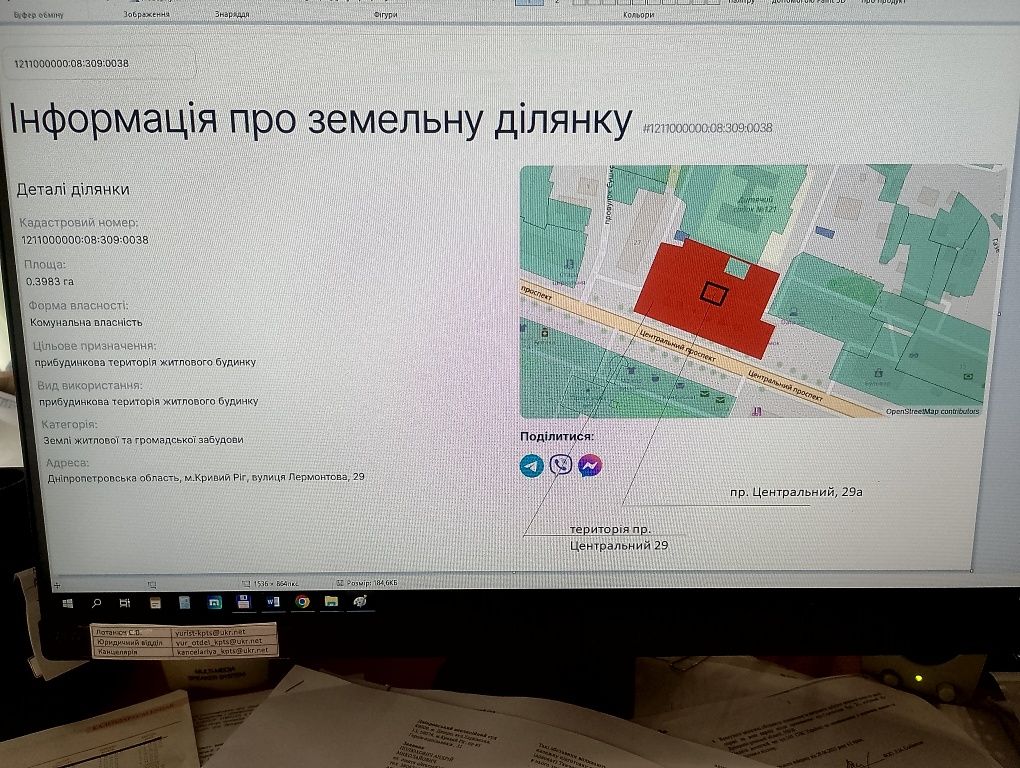Click the 'Комунальна власність' value

tap(86, 322)
